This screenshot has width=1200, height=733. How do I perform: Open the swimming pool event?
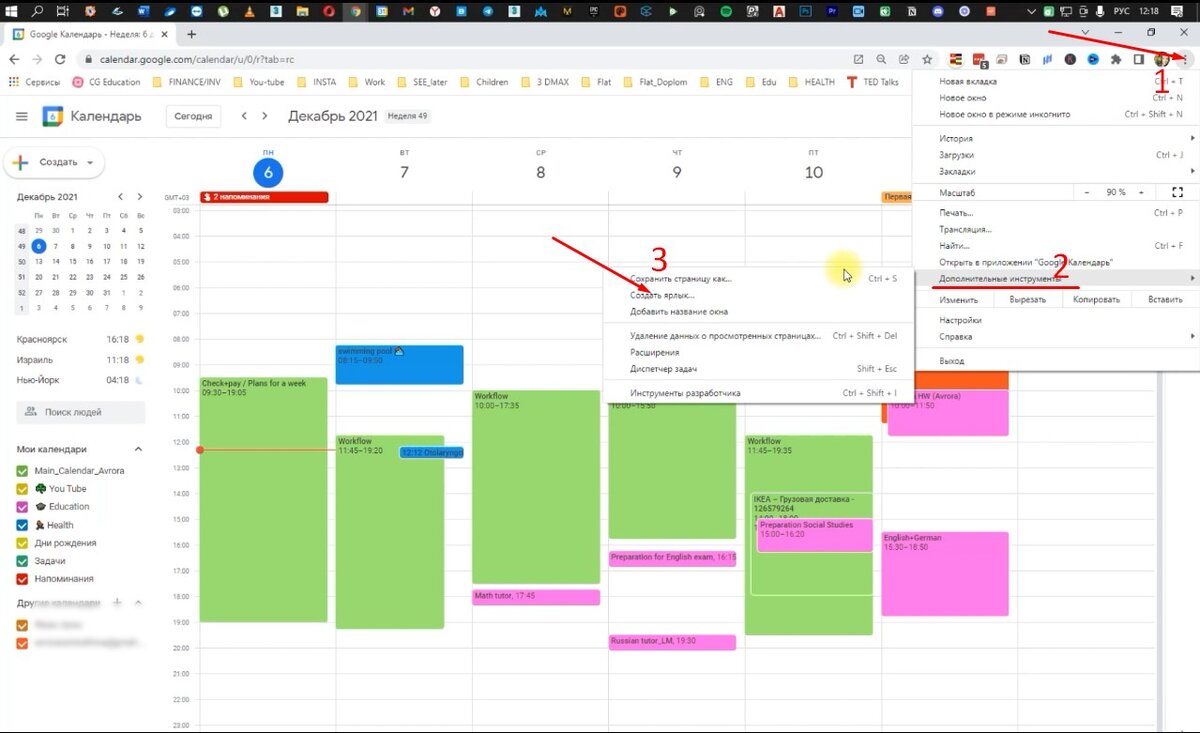(x=400, y=364)
